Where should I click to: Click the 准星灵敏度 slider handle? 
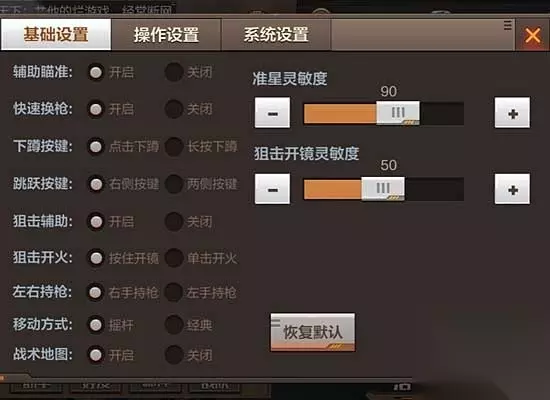coord(398,113)
